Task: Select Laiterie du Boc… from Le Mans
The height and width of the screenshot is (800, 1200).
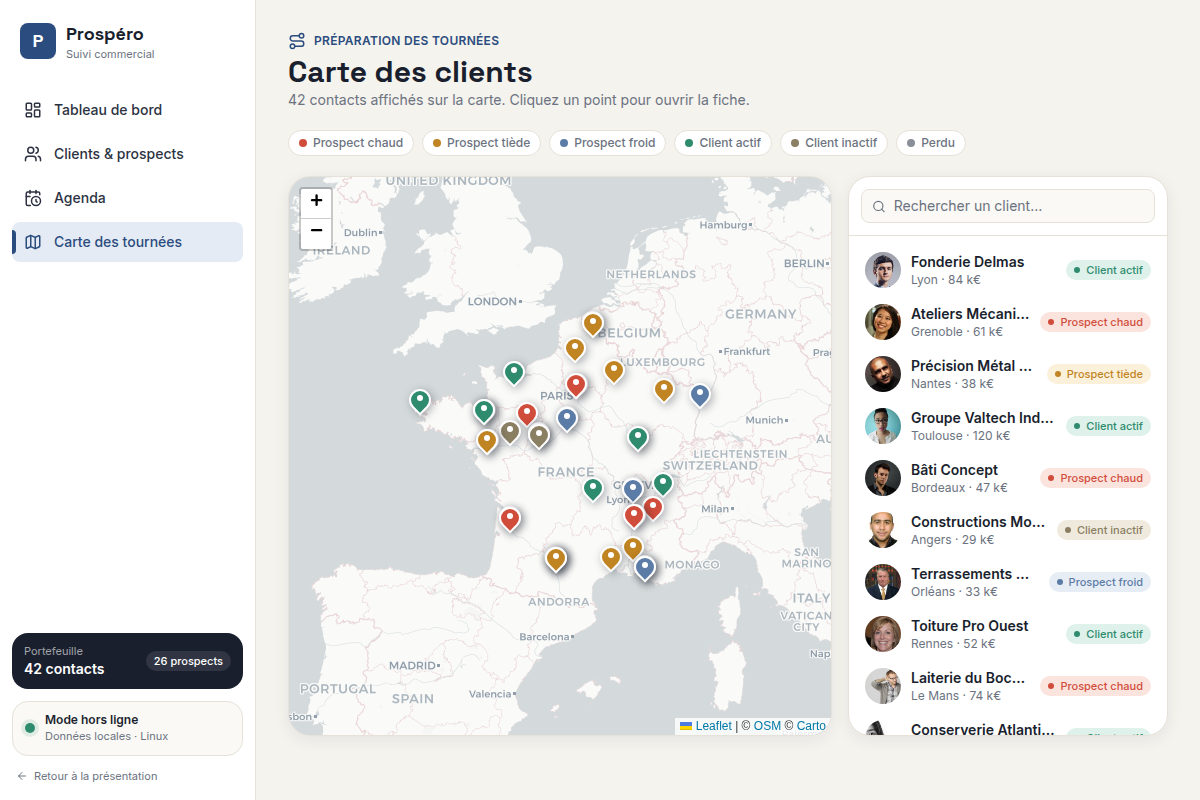Action: [1008, 686]
